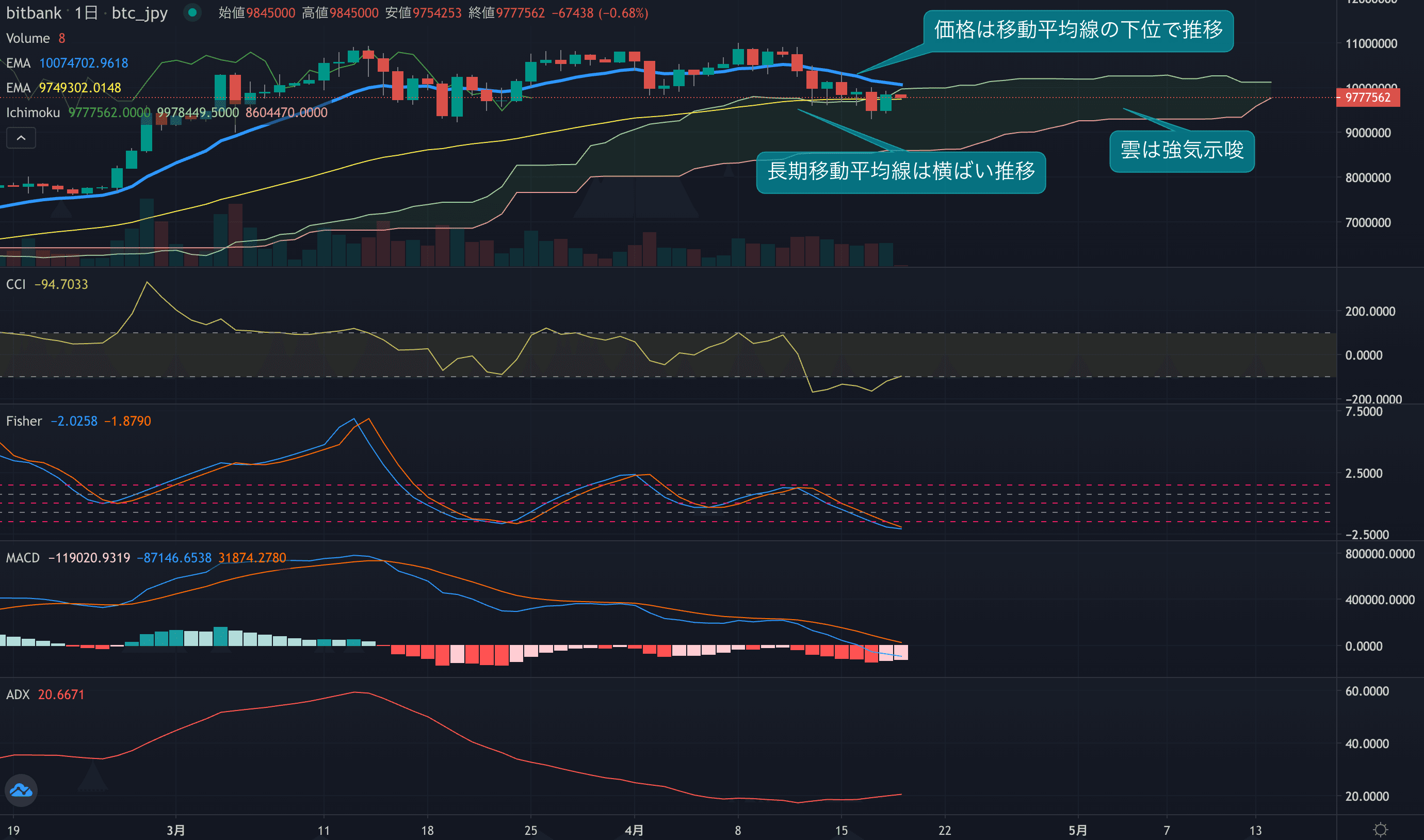Select the yellow EMA 9749302 legend
Image resolution: width=1424 pixels, height=840 pixels.
pos(63,88)
